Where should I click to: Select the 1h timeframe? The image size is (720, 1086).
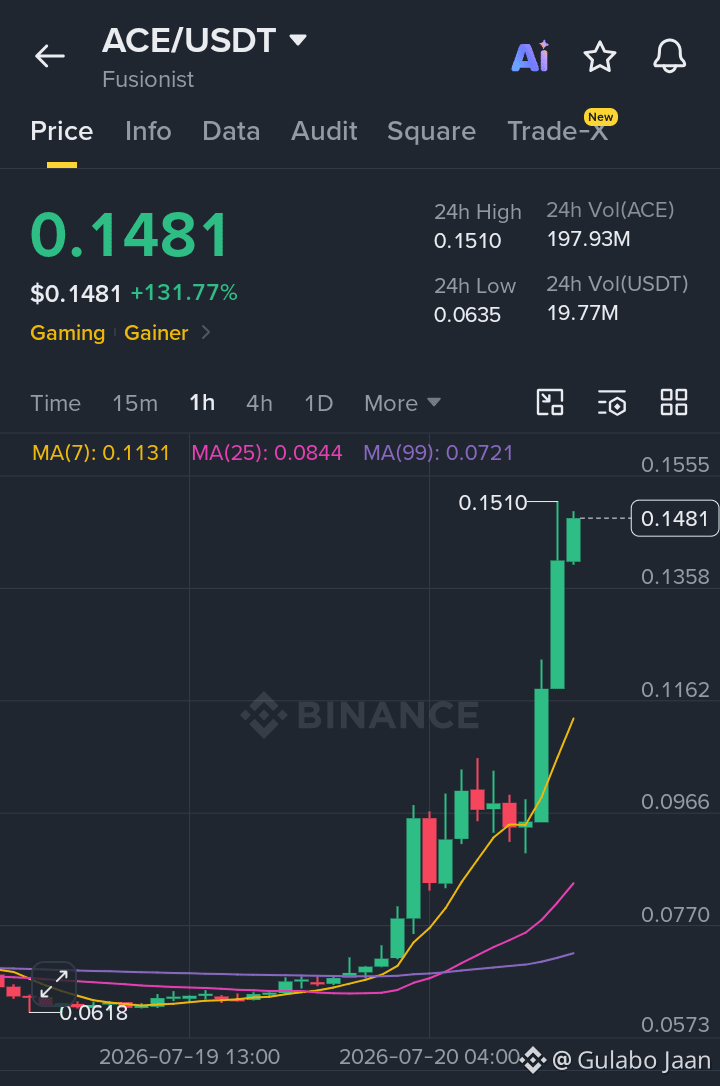(x=202, y=402)
